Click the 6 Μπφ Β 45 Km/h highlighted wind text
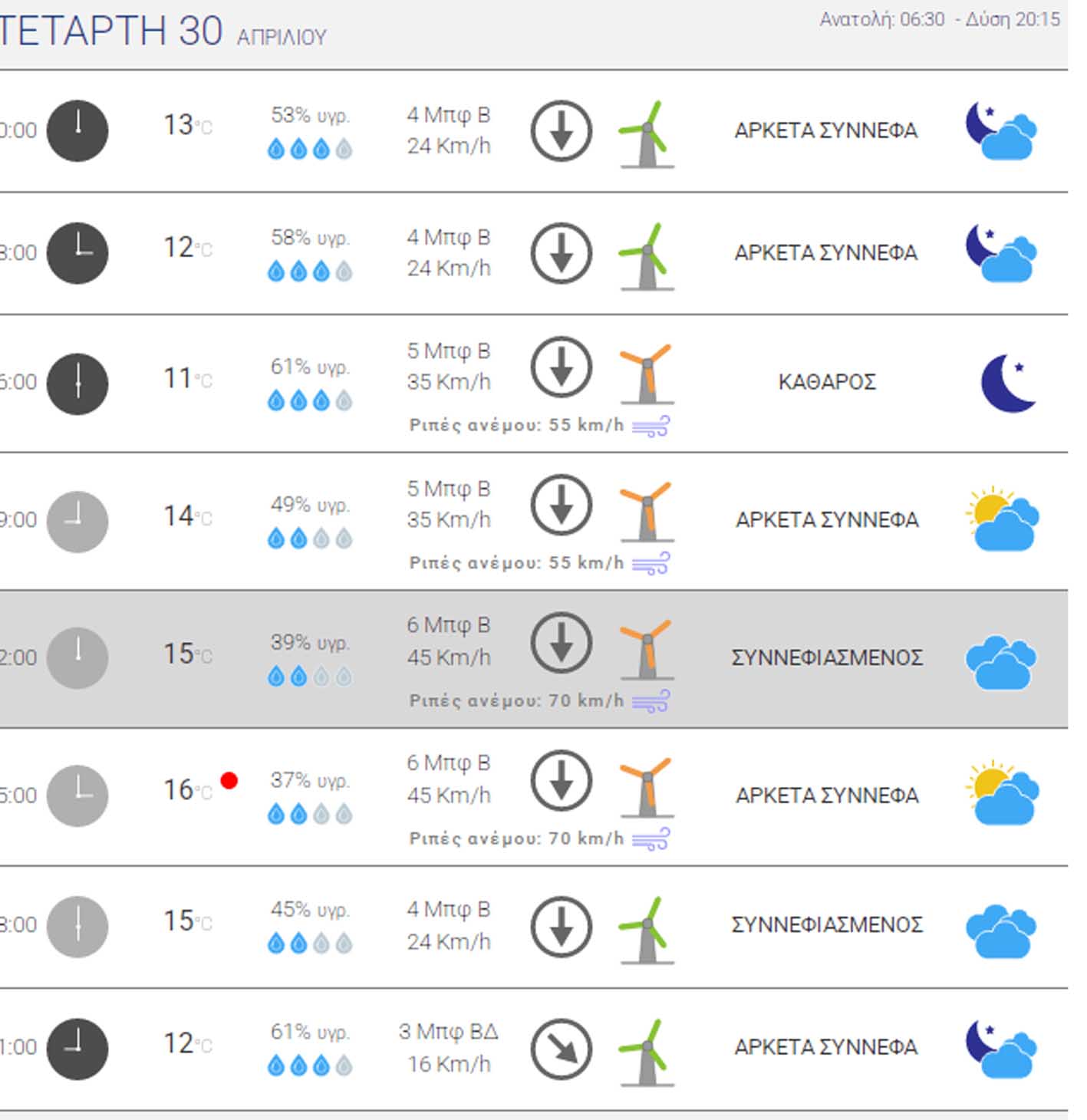 (449, 641)
